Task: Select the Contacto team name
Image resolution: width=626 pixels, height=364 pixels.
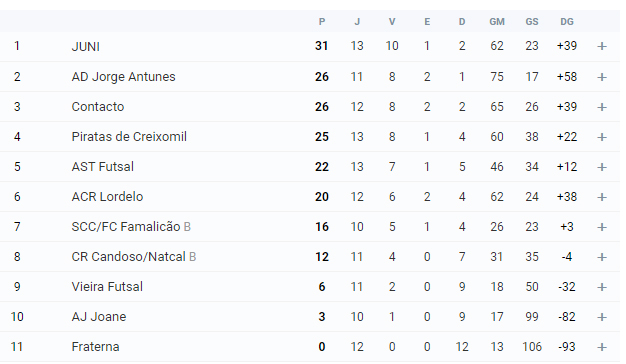Action: [x=98, y=107]
